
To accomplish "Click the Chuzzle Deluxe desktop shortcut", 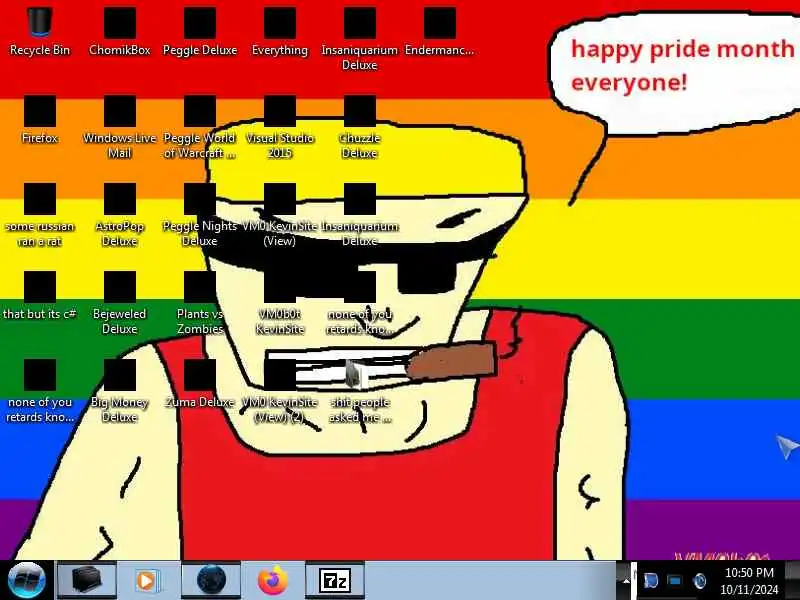I will pyautogui.click(x=360, y=127).
